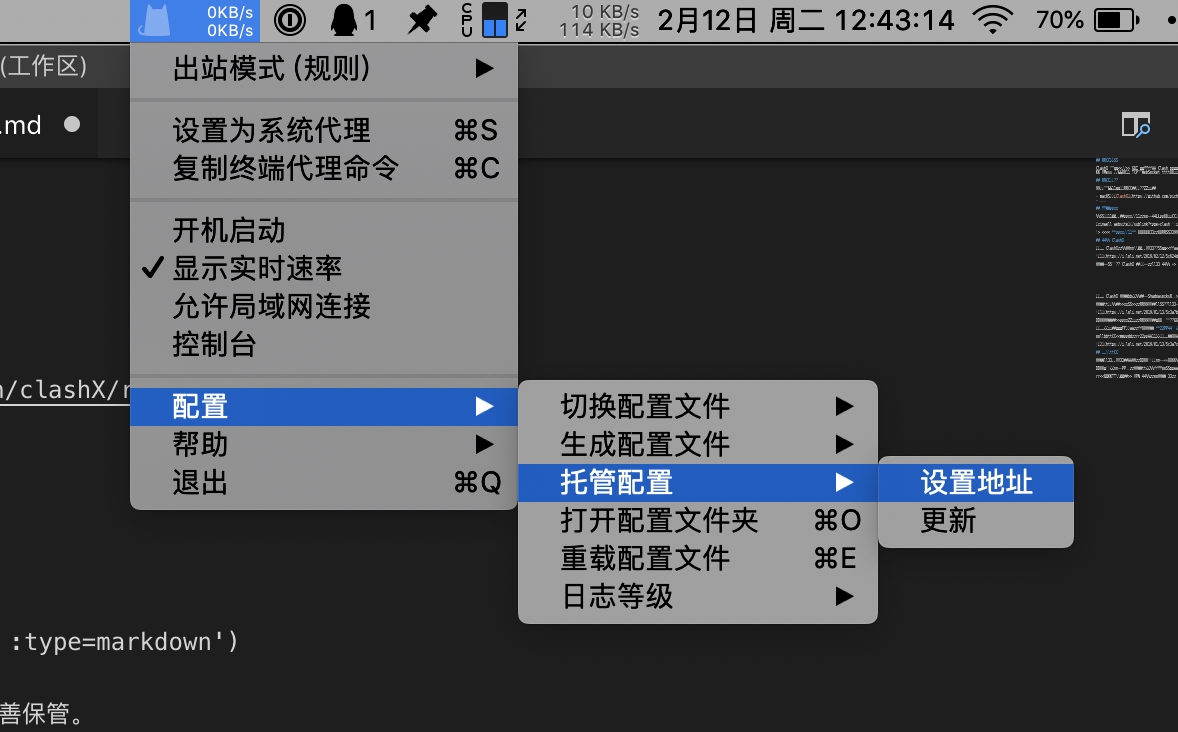Select 重载配置文件 menu entry

645,558
